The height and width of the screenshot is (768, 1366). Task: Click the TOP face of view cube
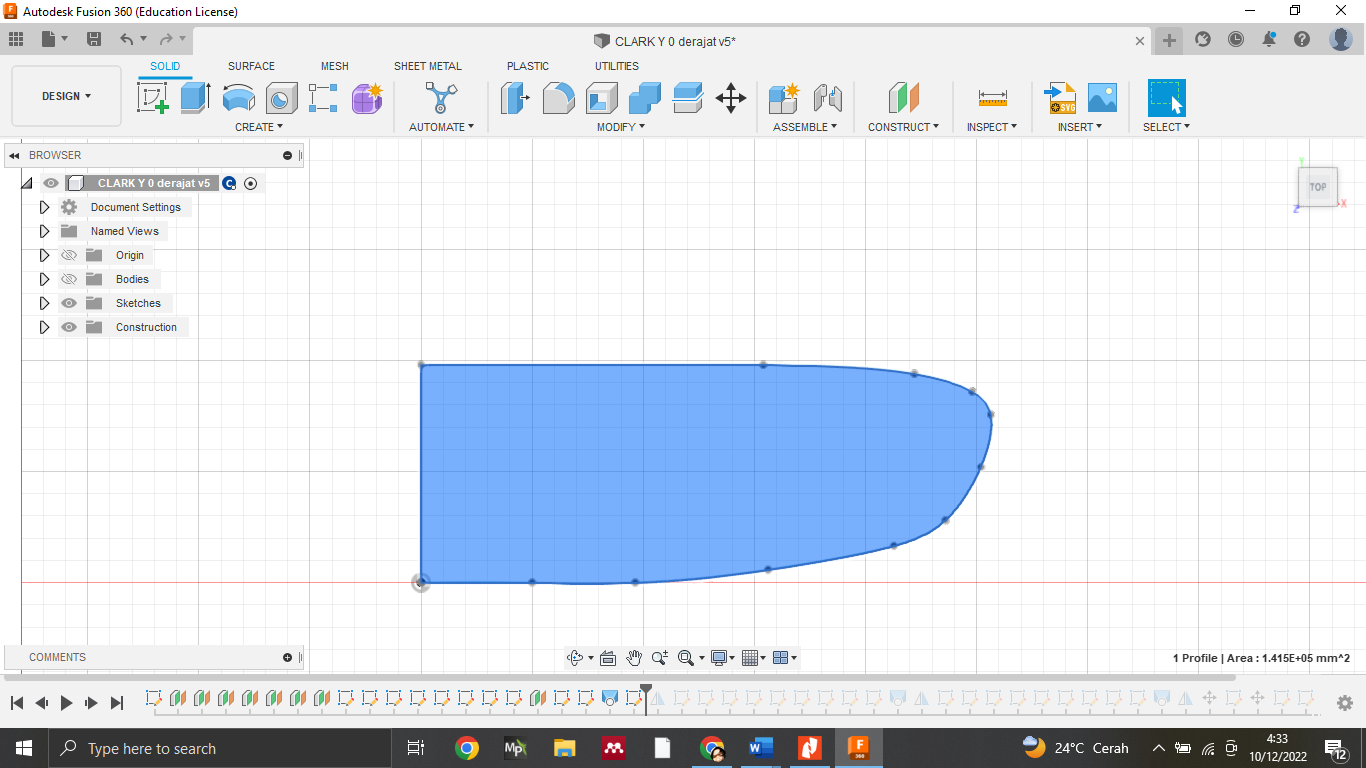[1318, 187]
